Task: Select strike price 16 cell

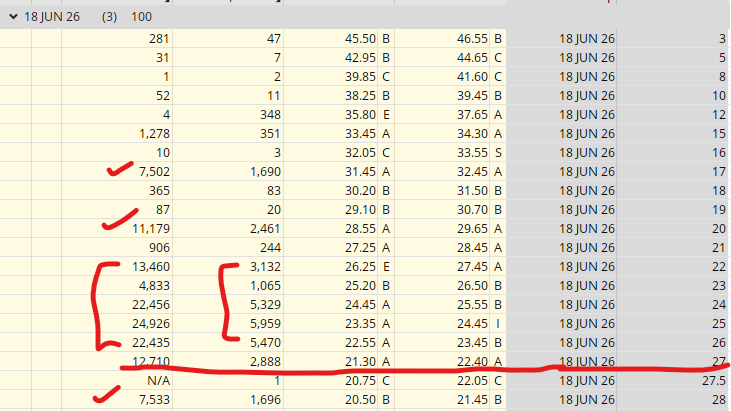Action: click(x=719, y=153)
